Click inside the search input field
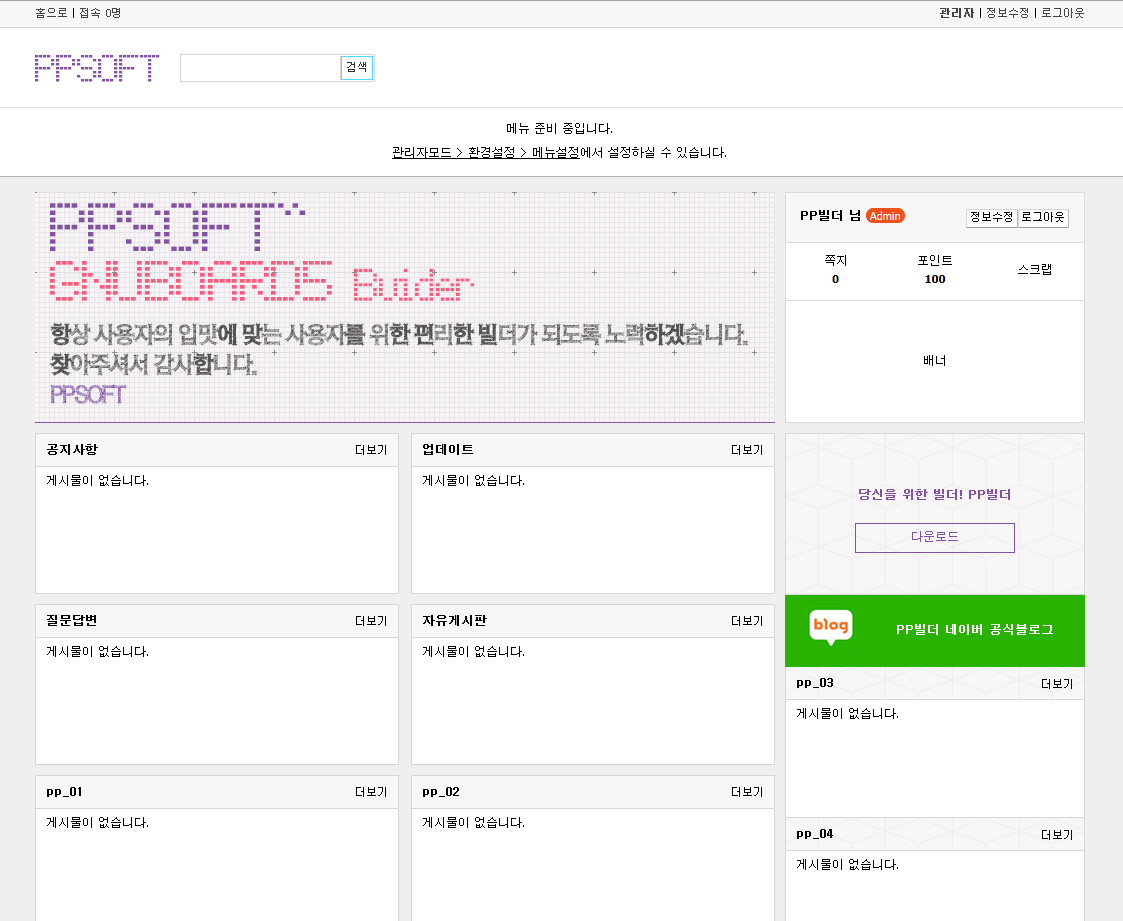This screenshot has height=921, width=1123. 258,68
